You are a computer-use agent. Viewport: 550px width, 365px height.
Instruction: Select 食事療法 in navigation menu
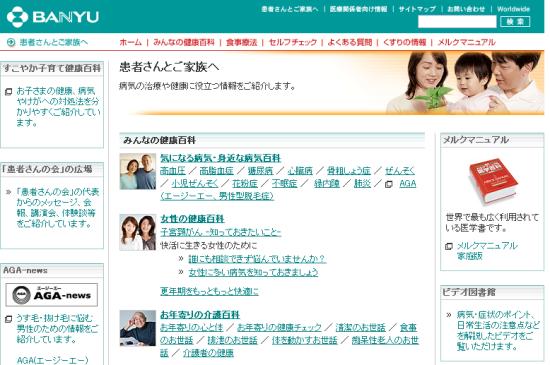click(x=242, y=42)
